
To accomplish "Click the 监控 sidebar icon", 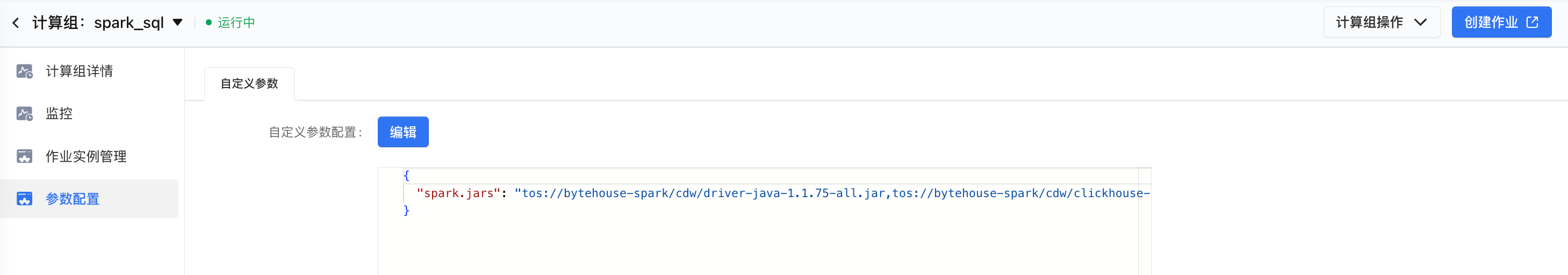I will tap(24, 114).
